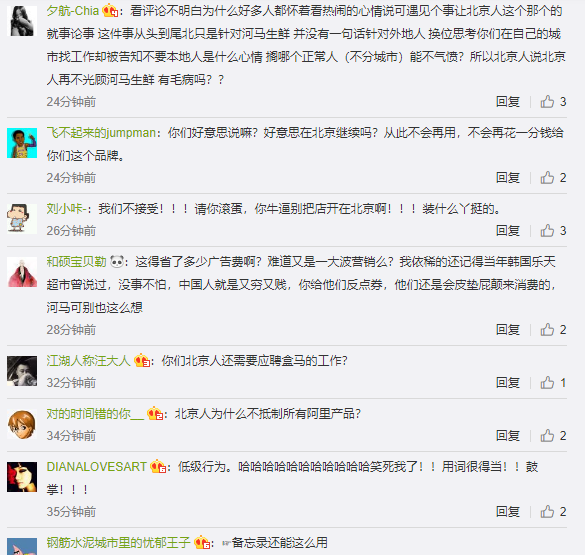Open avatar of 飞不起来的jumpman
Viewport: 585px width, 555px height.
(x=22, y=143)
